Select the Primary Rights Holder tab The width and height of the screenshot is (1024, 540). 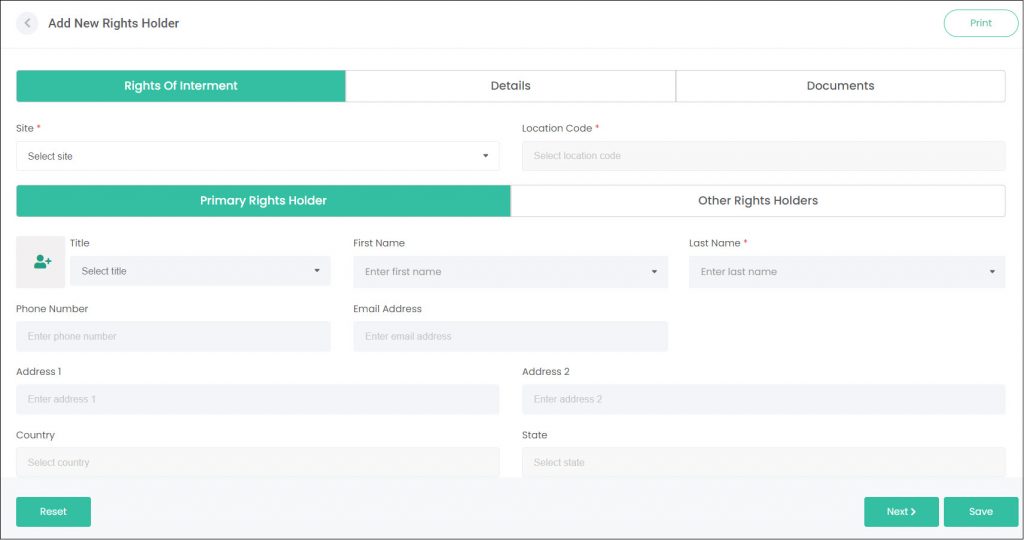tap(263, 201)
